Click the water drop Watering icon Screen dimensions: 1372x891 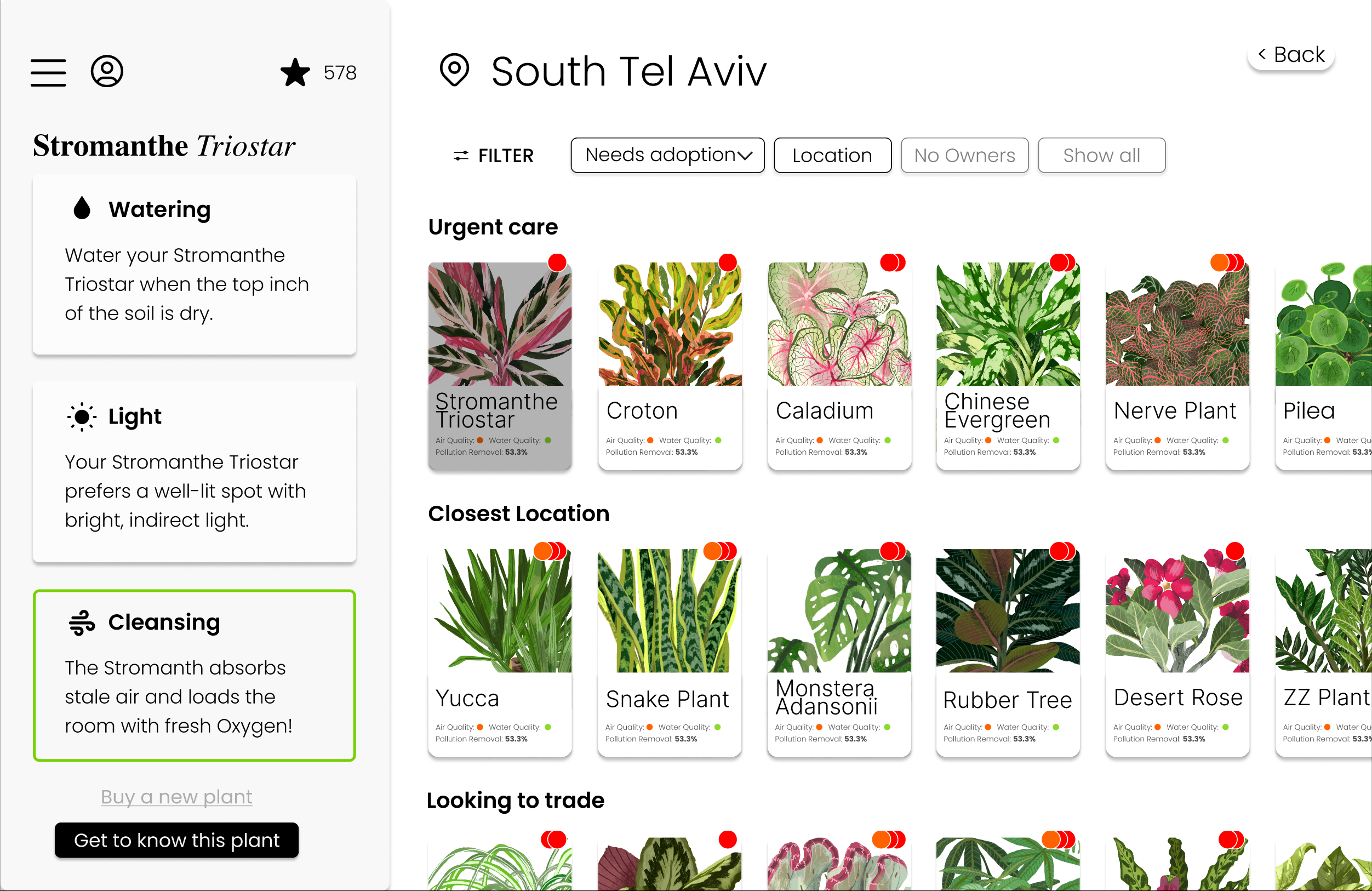pos(82,208)
